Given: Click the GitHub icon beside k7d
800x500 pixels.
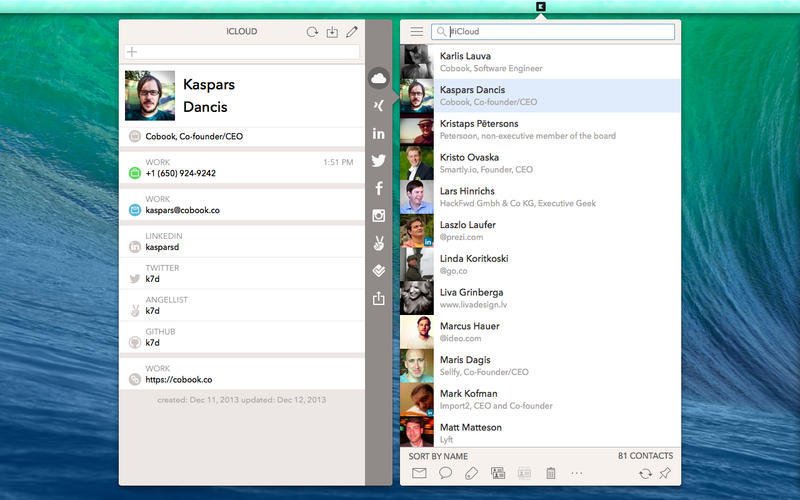Looking at the screenshot, I should click(135, 342).
